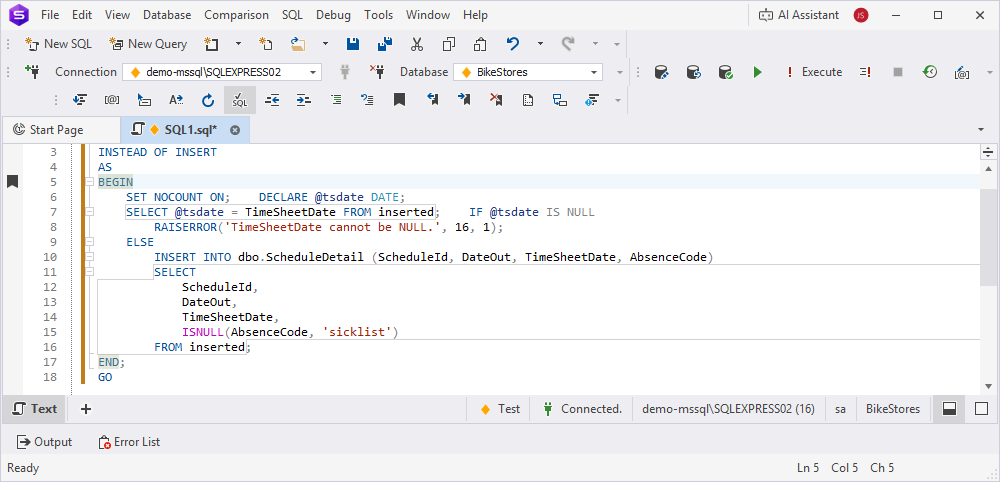
Task: Click the AI Assistant button
Action: [798, 15]
